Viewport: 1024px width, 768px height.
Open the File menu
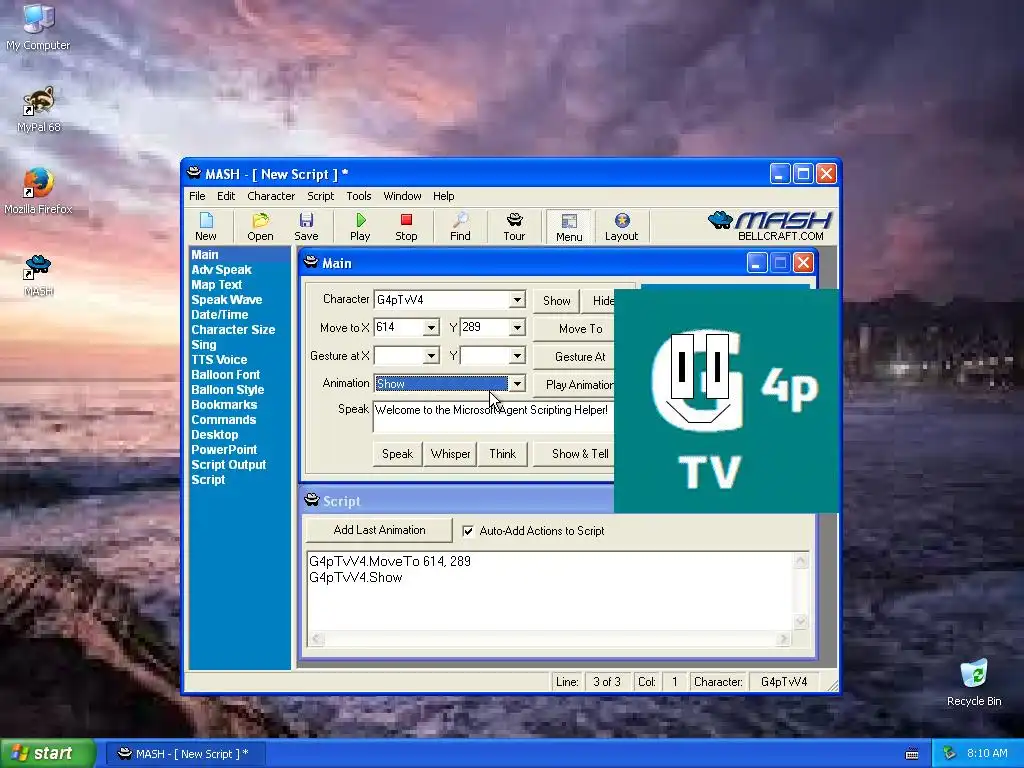point(197,196)
